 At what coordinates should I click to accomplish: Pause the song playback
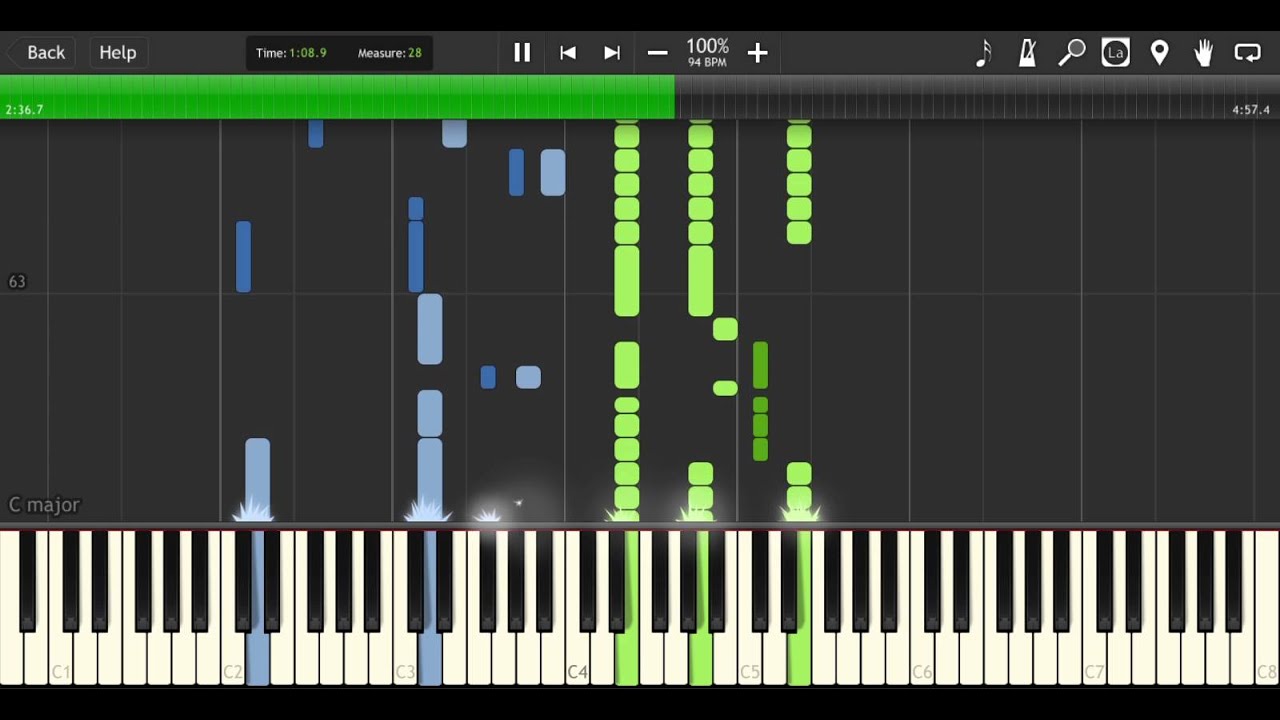[522, 53]
